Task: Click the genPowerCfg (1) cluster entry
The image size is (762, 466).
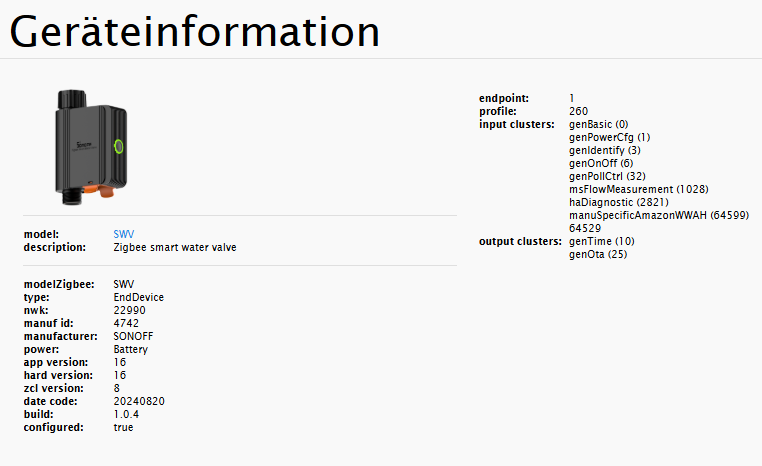Action: click(609, 137)
